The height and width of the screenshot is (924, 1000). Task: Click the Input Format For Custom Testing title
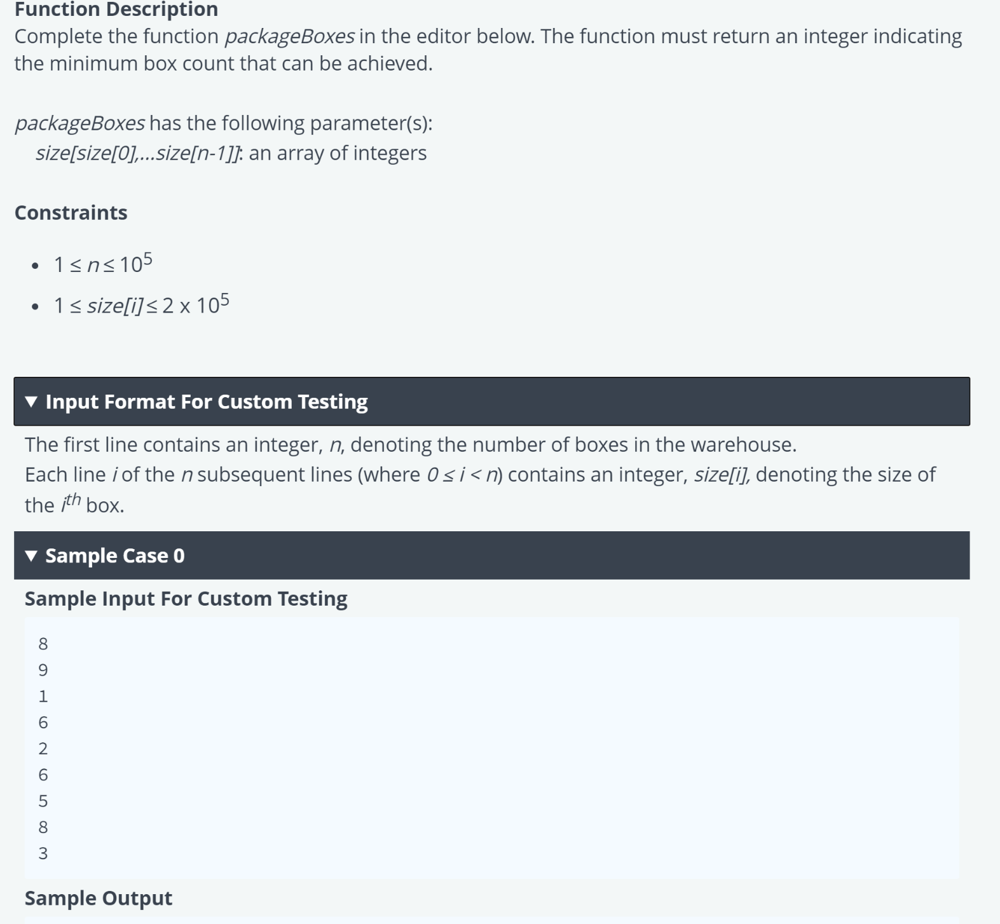click(x=206, y=402)
